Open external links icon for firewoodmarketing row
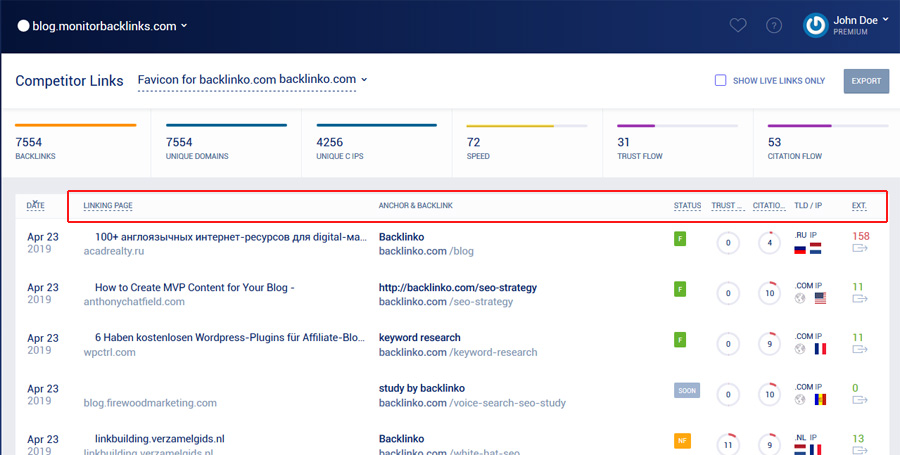The image size is (900, 455). (x=859, y=400)
